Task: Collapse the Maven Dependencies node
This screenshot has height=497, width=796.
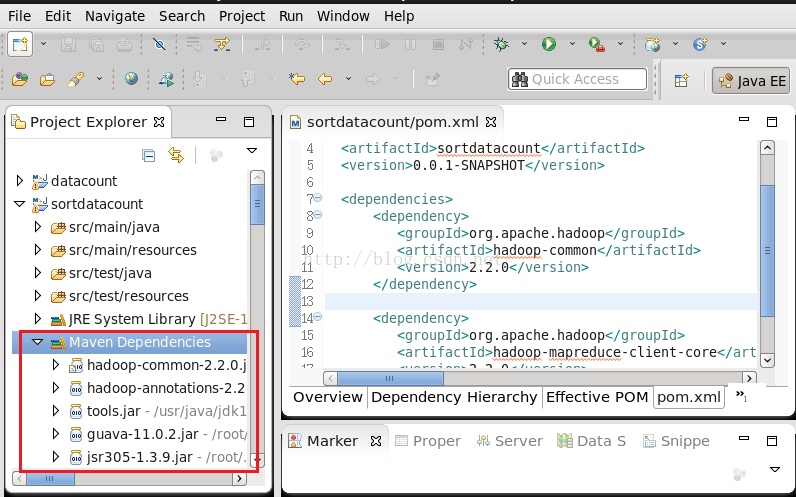Action: [x=38, y=342]
